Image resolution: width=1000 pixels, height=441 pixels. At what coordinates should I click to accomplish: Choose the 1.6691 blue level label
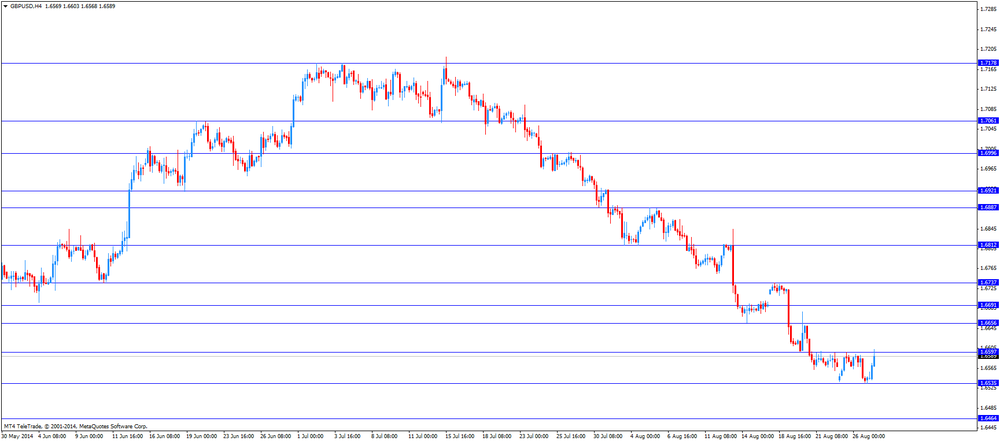pos(988,305)
